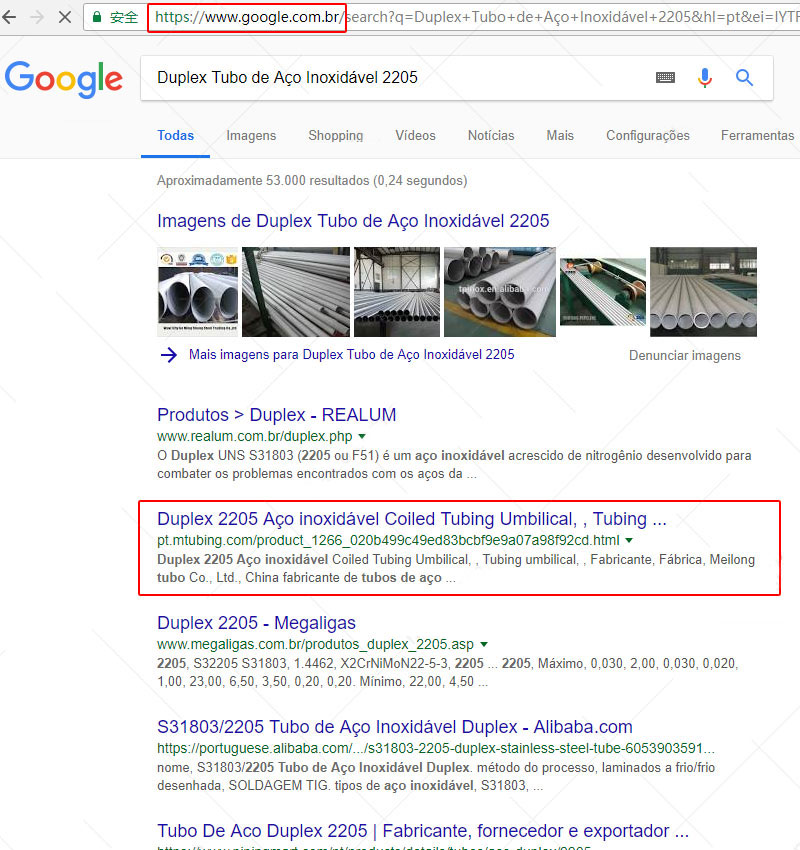Expand dropdown arrow next to realum.com.br URL
The image size is (800, 850).
coord(362,437)
